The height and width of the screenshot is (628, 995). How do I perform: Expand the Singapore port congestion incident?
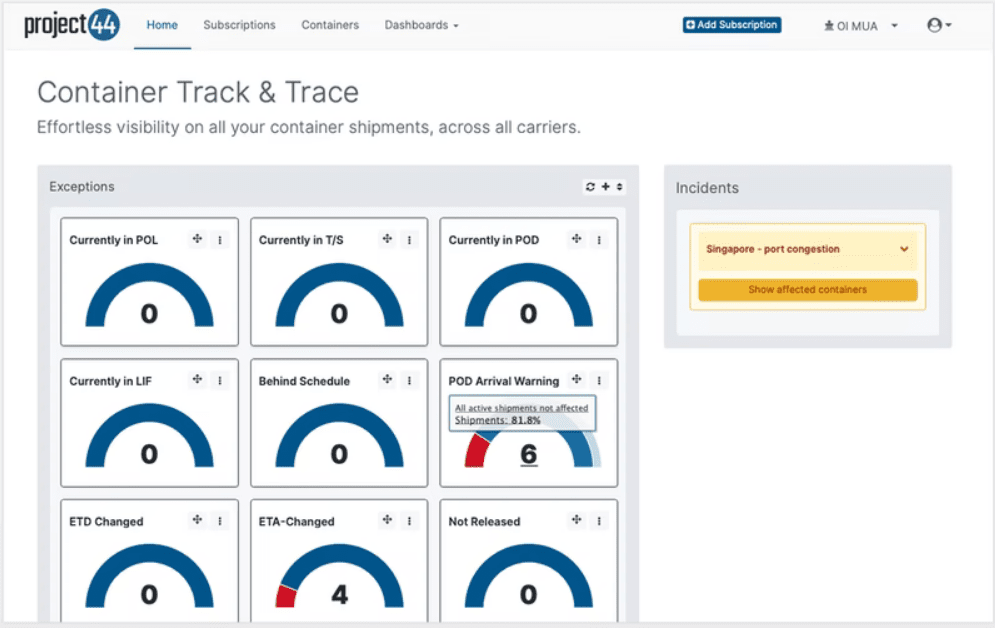click(904, 249)
